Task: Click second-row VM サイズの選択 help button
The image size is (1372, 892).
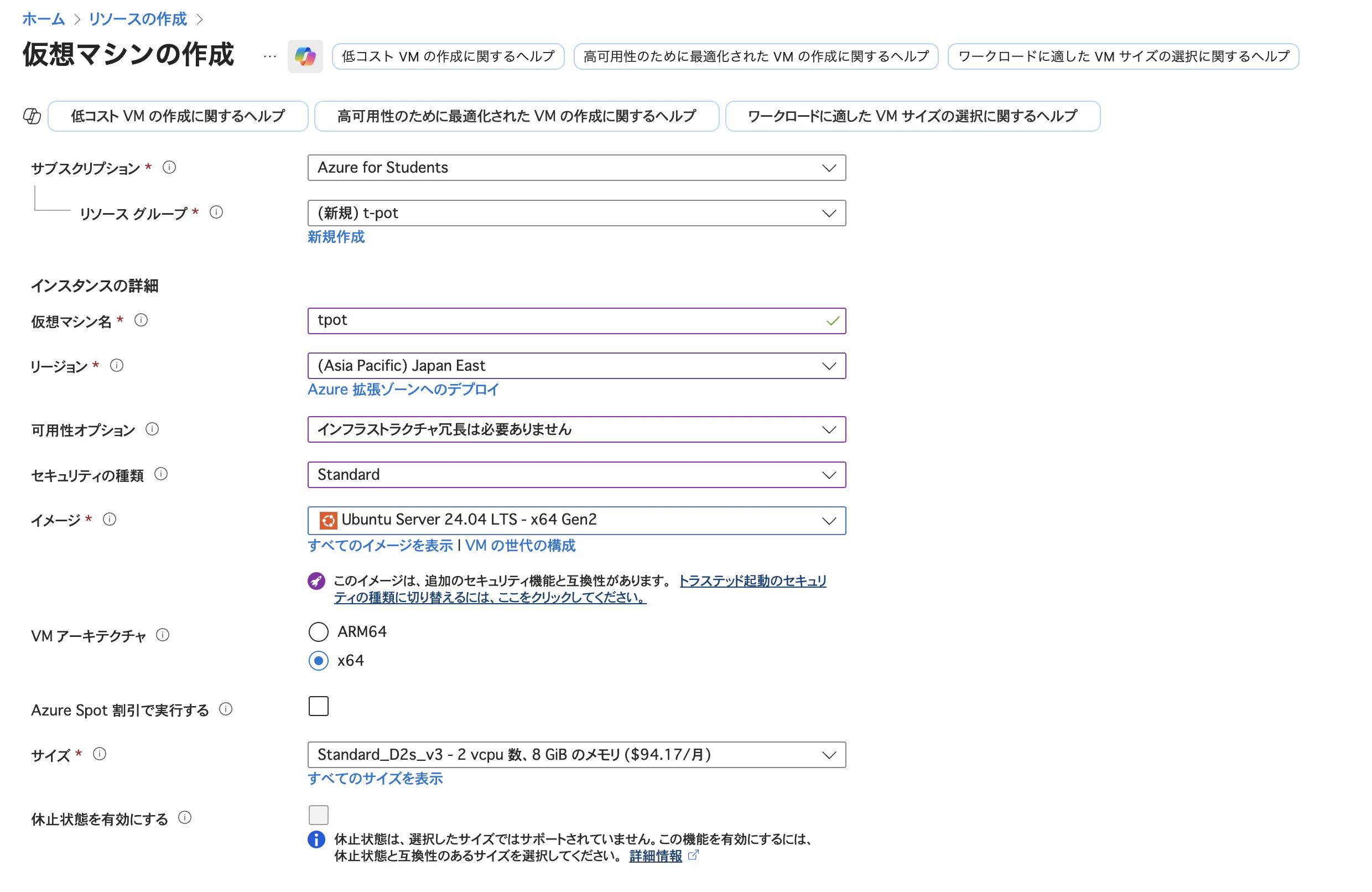Action: click(x=913, y=116)
